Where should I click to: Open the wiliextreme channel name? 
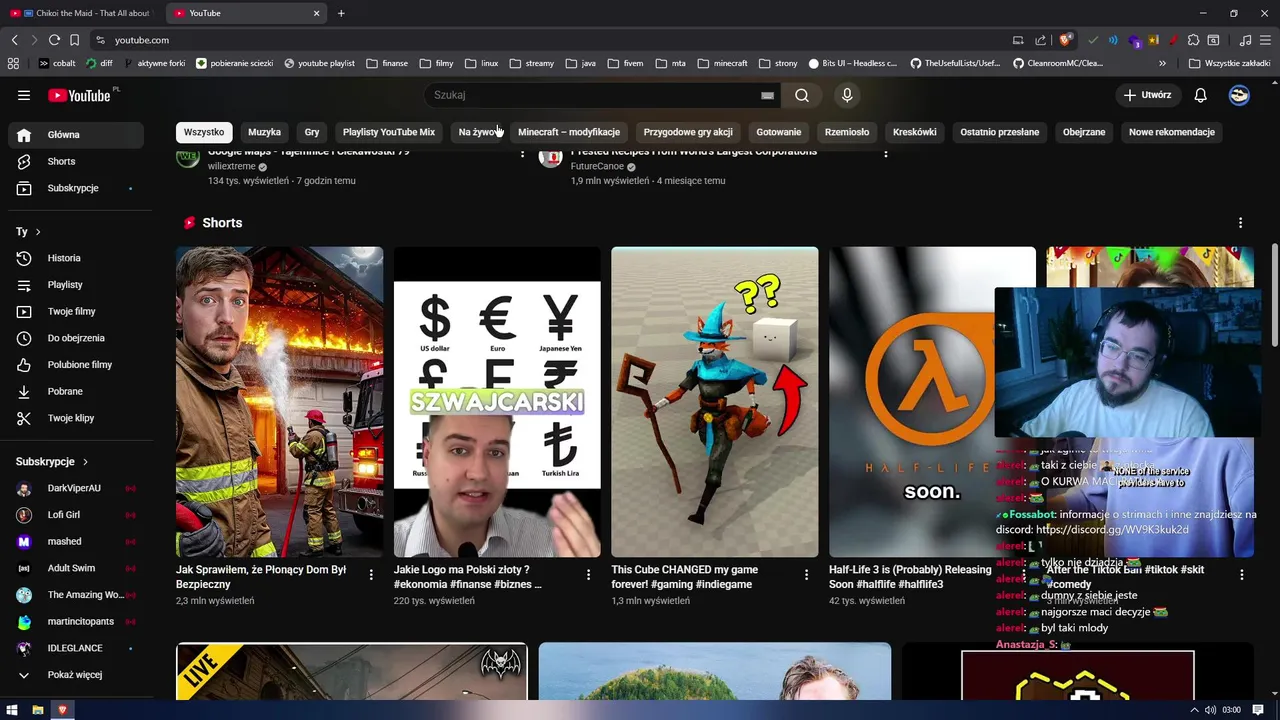click(232, 167)
